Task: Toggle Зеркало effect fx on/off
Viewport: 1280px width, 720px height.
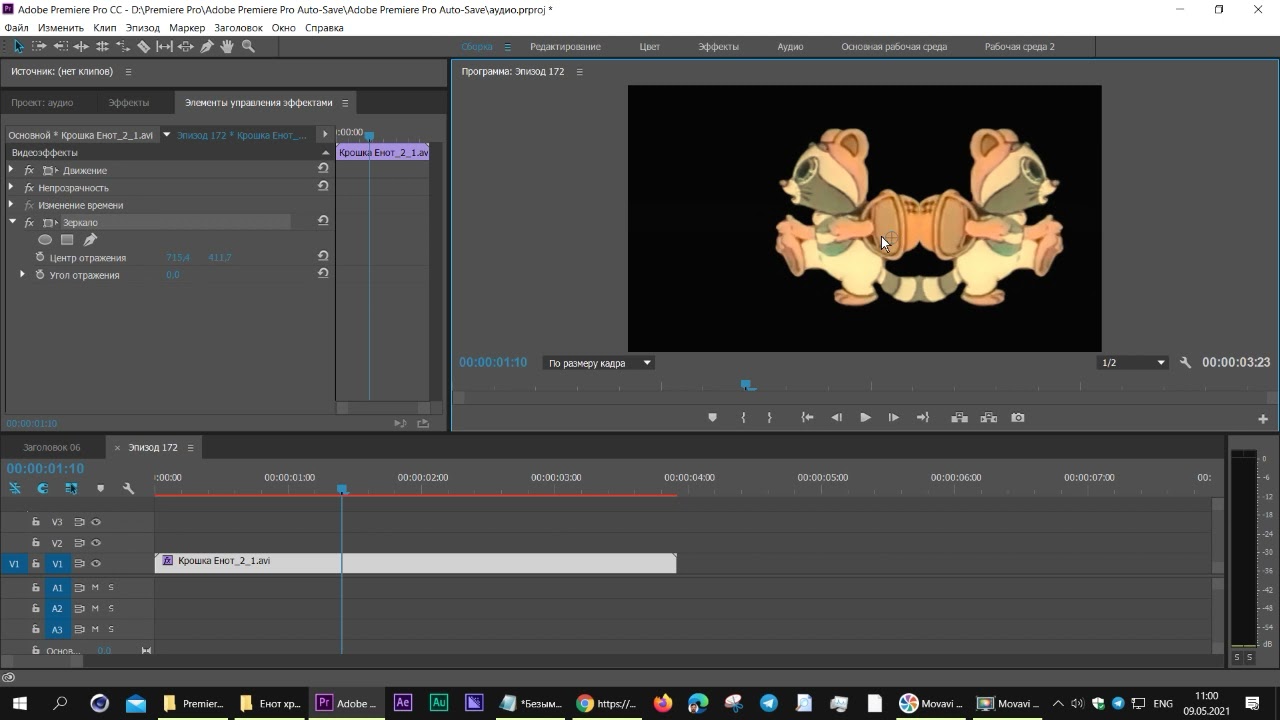Action: [29, 222]
